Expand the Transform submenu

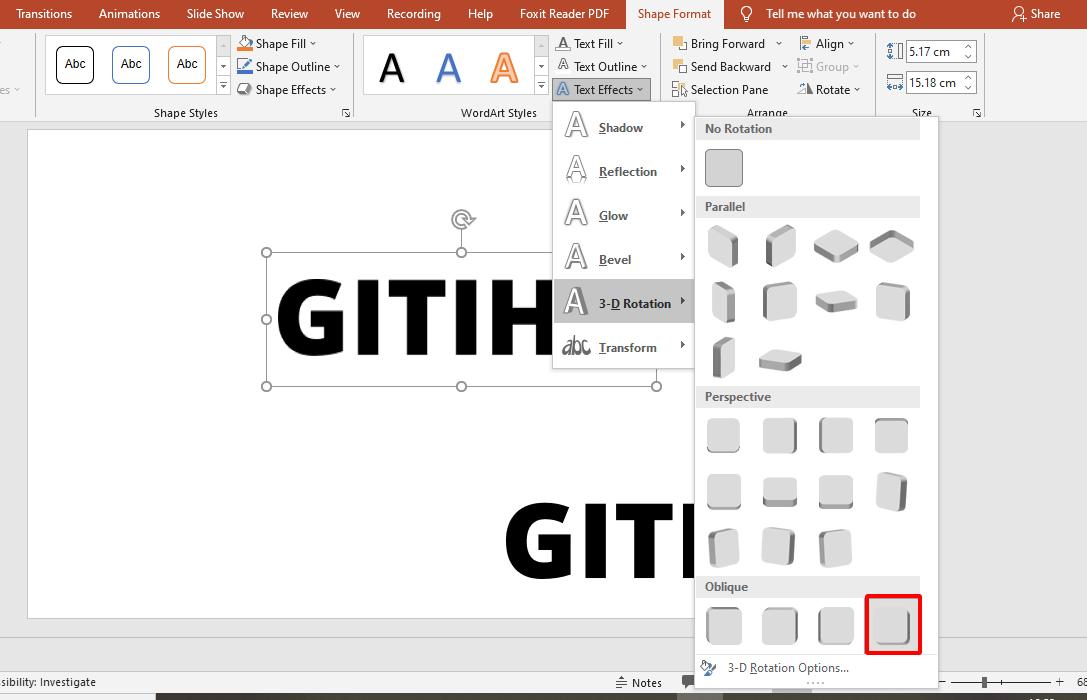click(x=627, y=347)
